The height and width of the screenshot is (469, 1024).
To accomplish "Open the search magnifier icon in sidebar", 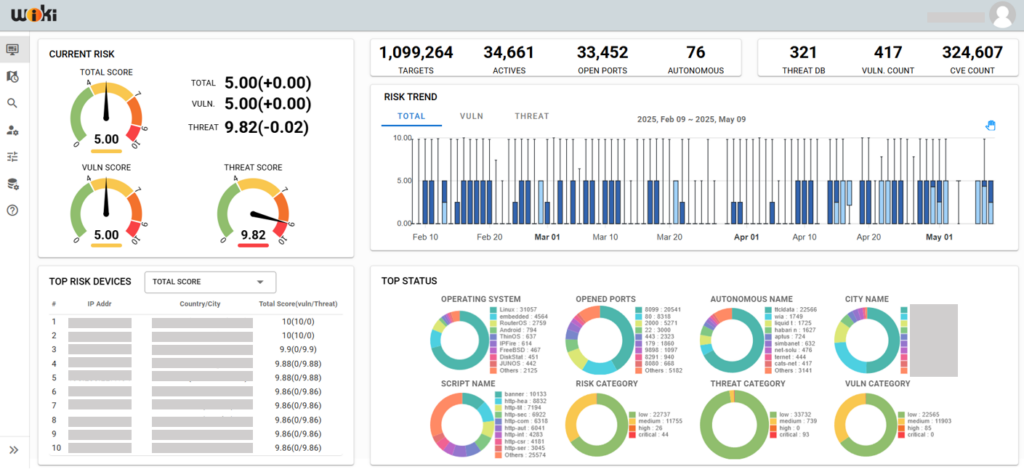I will point(13,103).
